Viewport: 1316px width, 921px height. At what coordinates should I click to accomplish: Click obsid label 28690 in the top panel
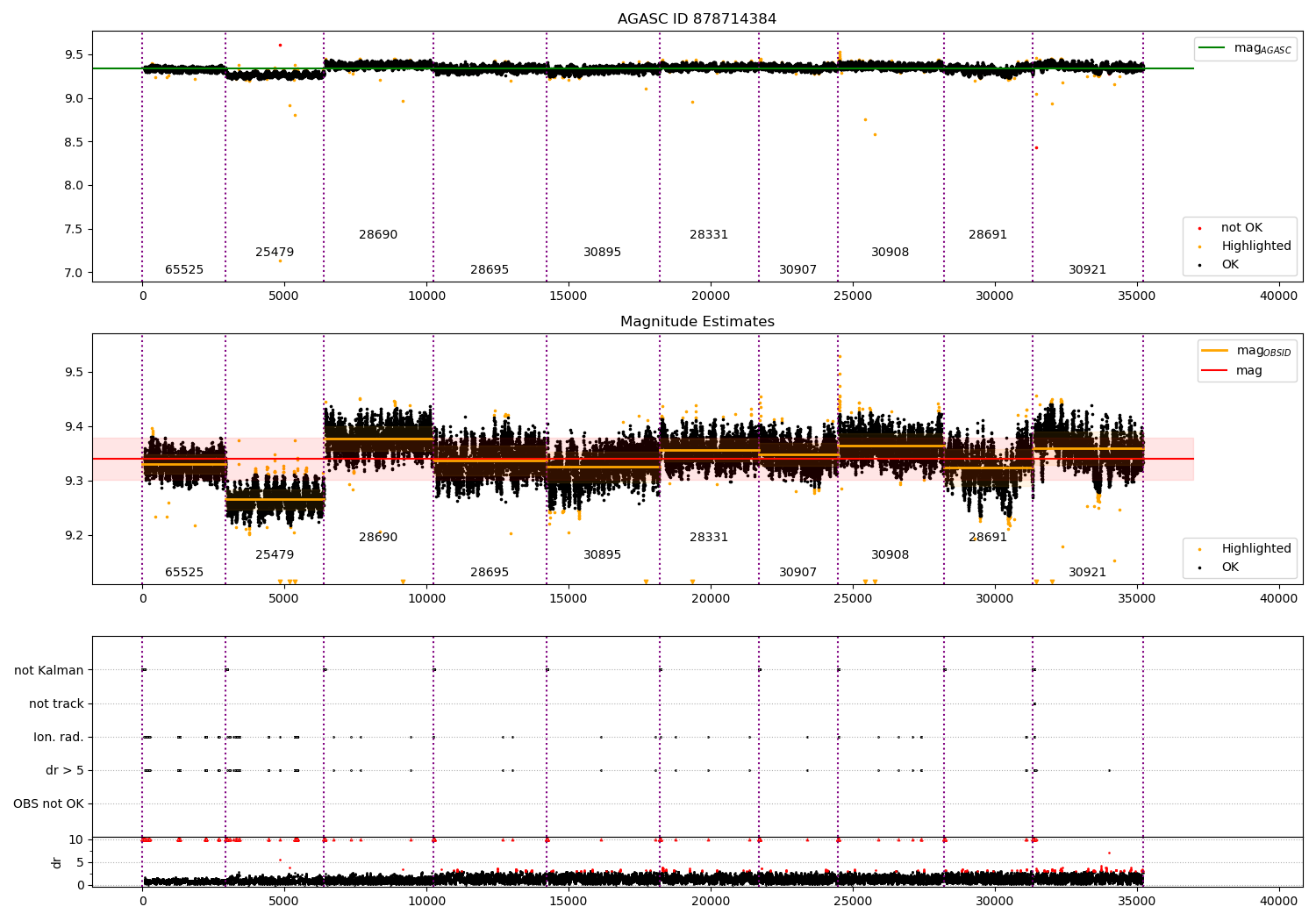click(378, 235)
